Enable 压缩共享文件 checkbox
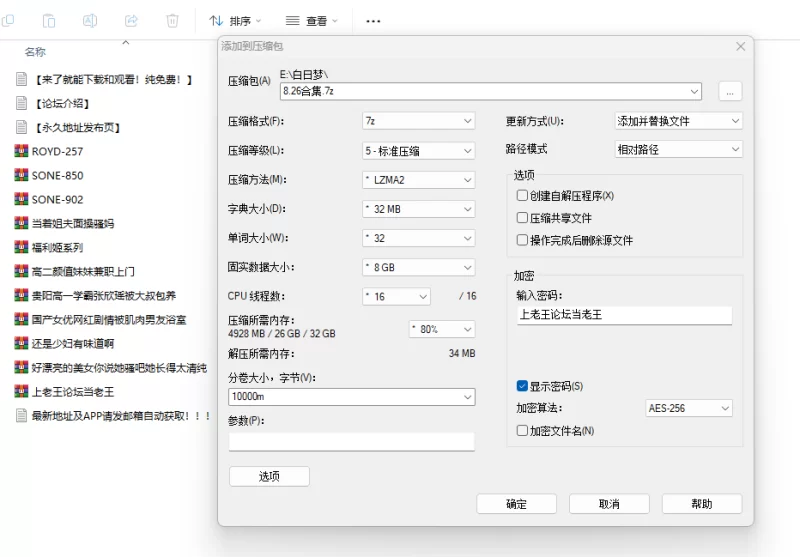This screenshot has width=800, height=557. (522, 218)
